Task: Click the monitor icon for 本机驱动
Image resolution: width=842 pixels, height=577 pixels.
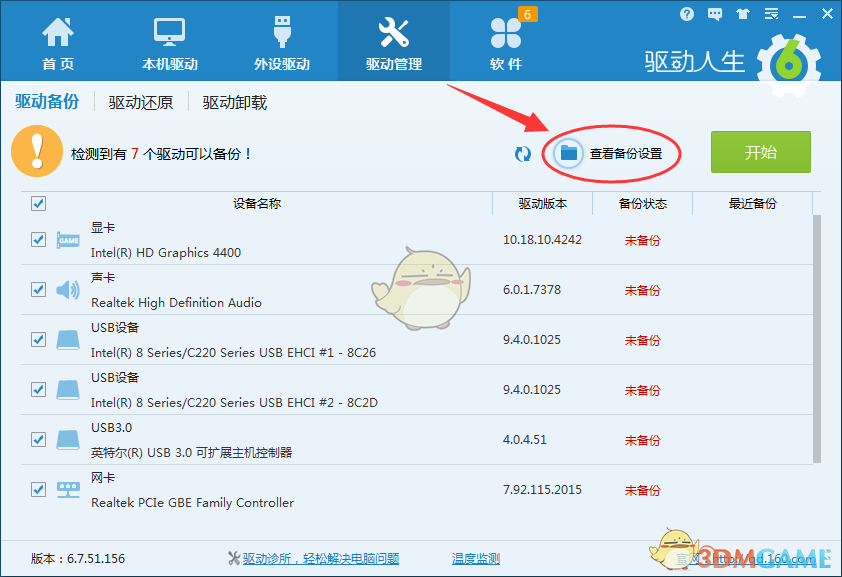Action: click(170, 32)
